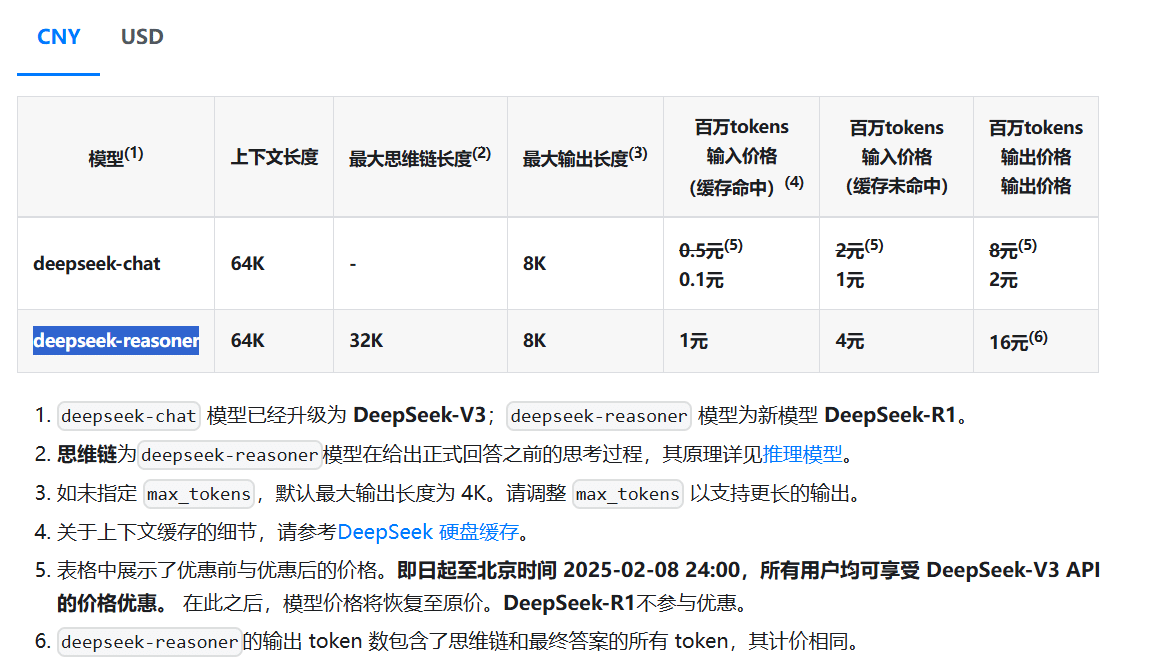Switch to the USD pricing tab

(x=141, y=36)
